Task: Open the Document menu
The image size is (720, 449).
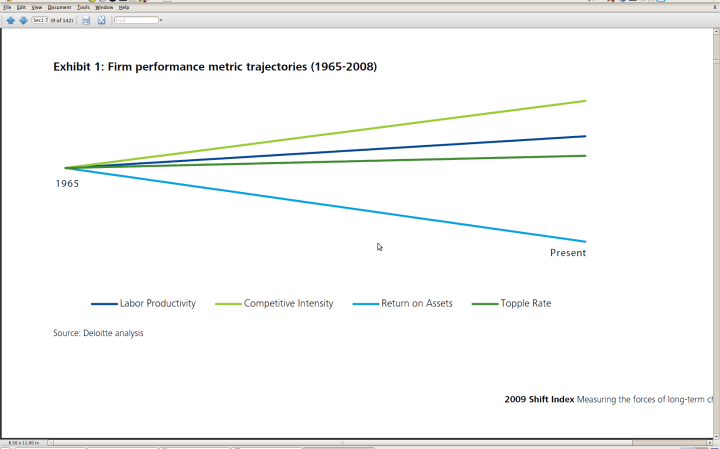Action: (x=59, y=7)
